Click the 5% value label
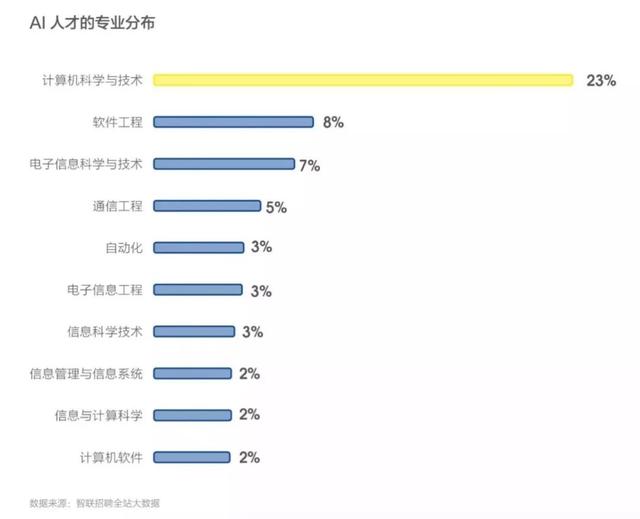This screenshot has width=640, height=519. point(276,207)
